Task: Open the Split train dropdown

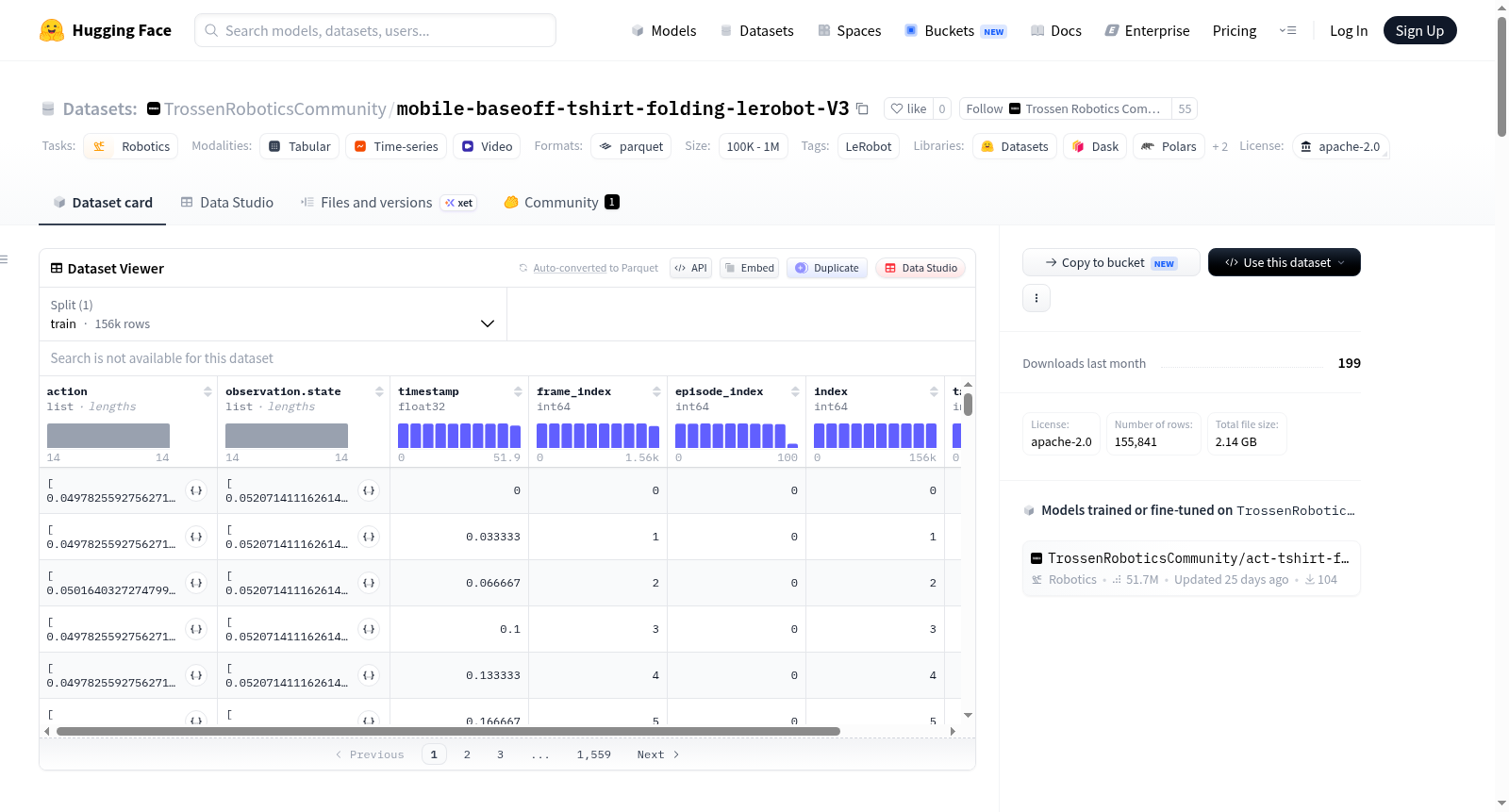Action: (273, 314)
